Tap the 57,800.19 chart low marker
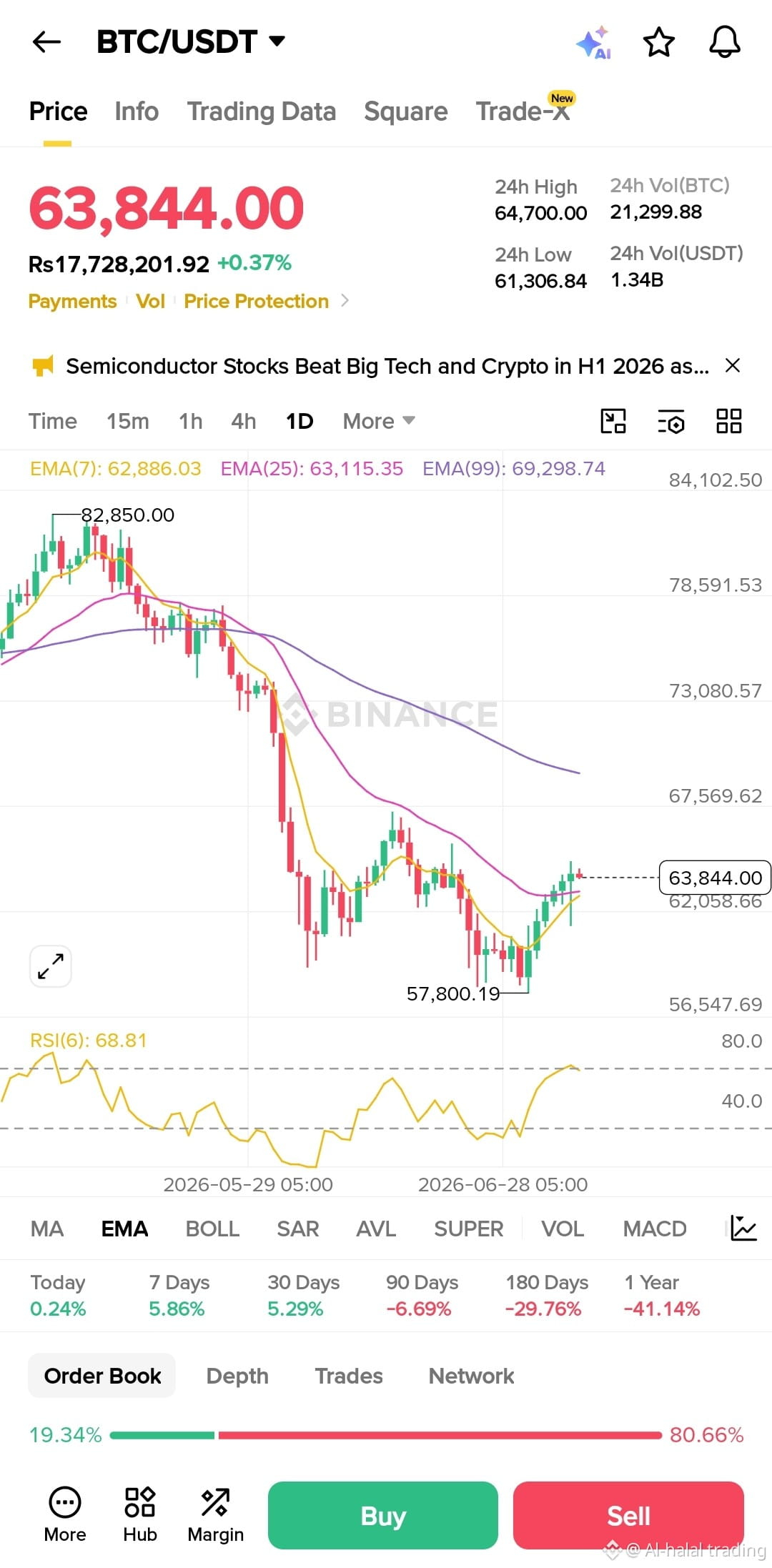Viewport: 772px width, 1568px height. pyautogui.click(x=453, y=993)
